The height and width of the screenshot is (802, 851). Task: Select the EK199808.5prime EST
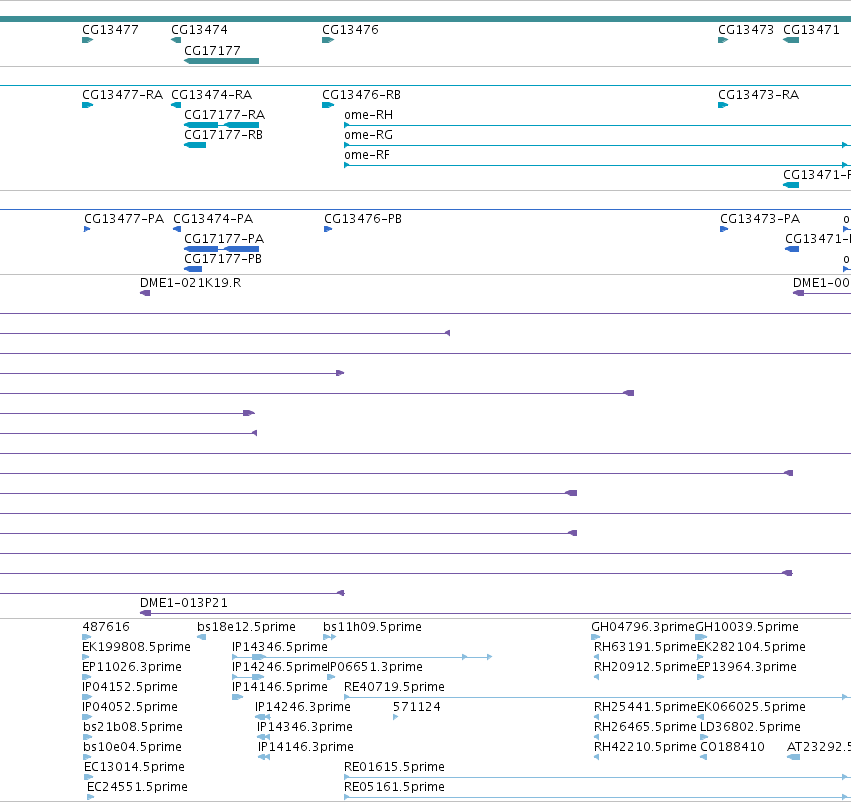136,647
